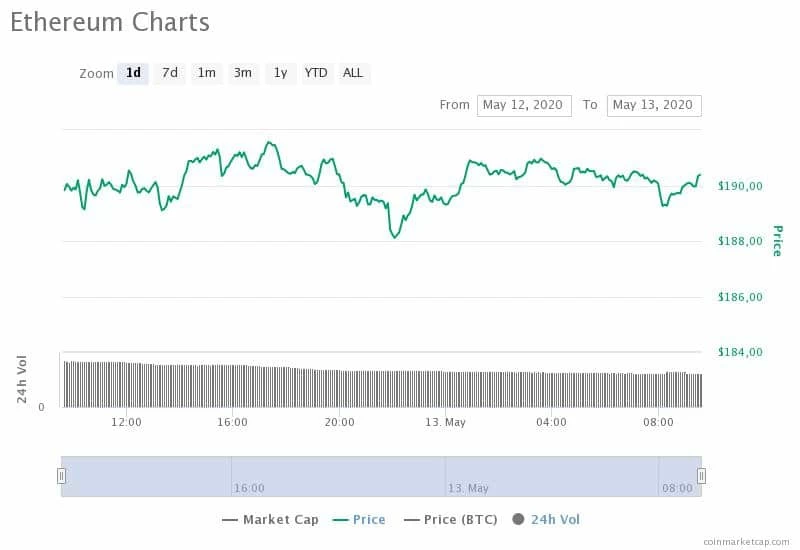800x550 pixels.
Task: Click the price line's lowest dip
Action: coord(395,237)
